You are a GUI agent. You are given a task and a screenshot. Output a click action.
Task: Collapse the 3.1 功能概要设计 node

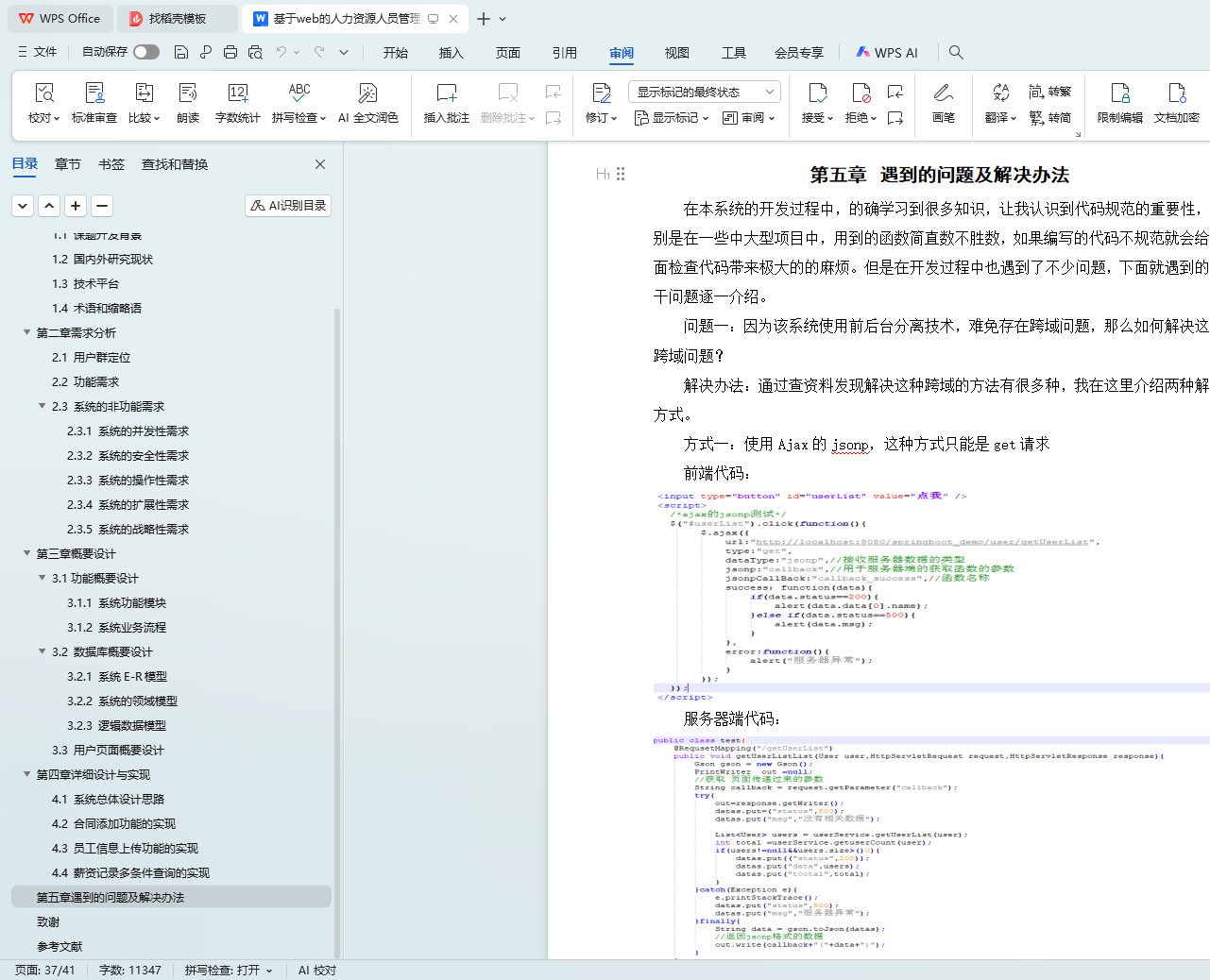click(43, 578)
